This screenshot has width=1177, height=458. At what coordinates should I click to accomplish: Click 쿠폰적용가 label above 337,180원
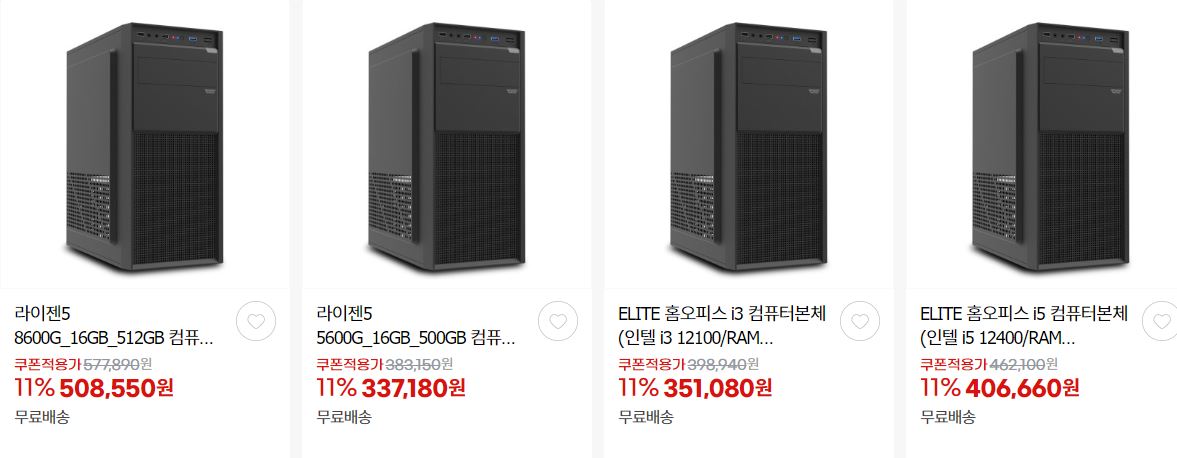[x=349, y=364]
